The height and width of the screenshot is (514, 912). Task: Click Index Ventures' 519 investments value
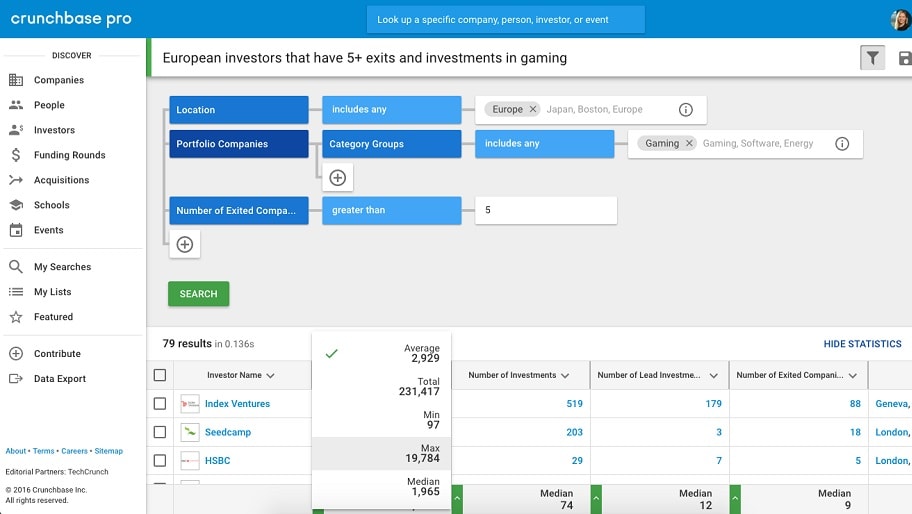tap(575, 404)
